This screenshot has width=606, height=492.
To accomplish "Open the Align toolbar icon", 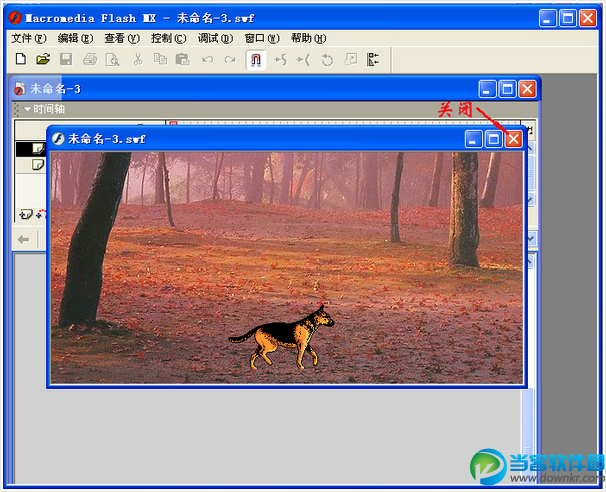I will pos(373,60).
